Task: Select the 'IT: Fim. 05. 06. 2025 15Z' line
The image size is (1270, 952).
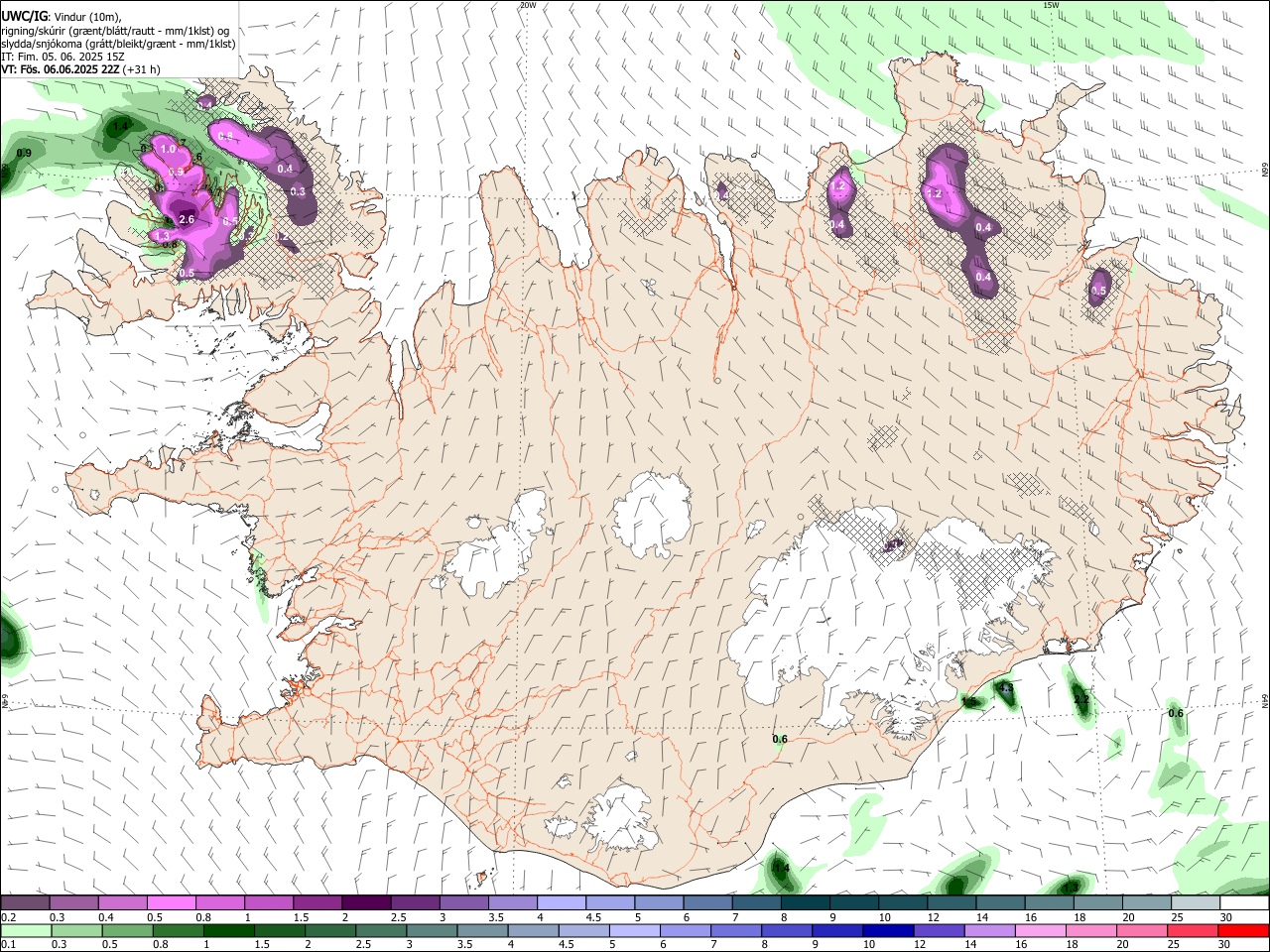Action: tap(63, 57)
